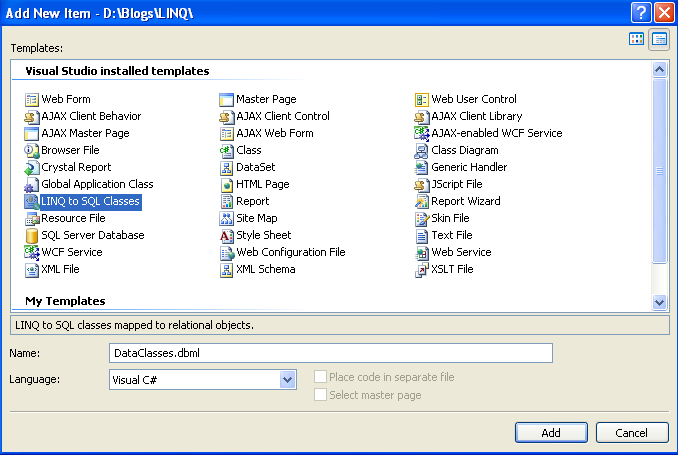Click the Visual C# language combo box
Image resolution: width=679 pixels, height=455 pixels.
point(203,380)
